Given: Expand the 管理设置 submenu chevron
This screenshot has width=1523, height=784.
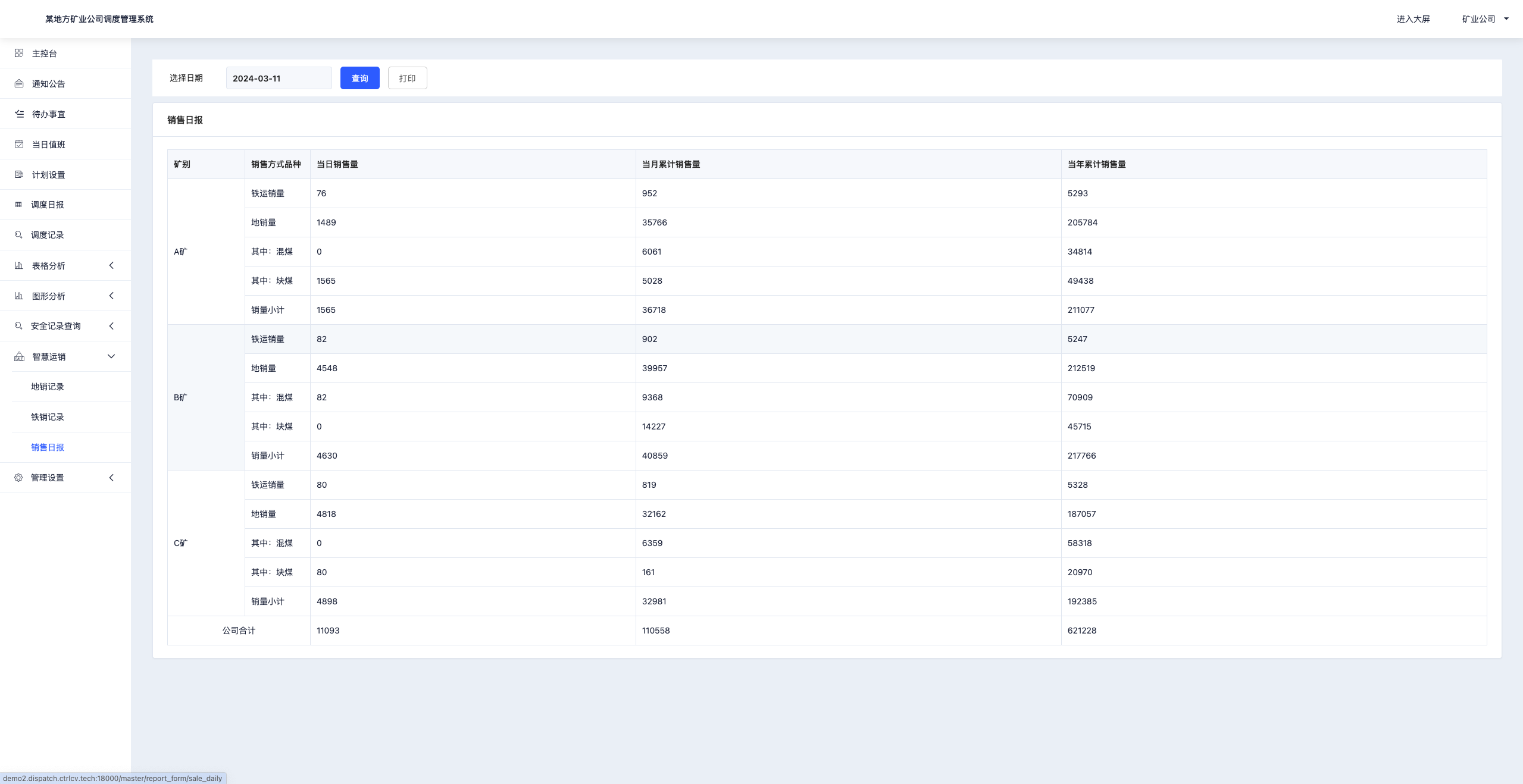Looking at the screenshot, I should pos(111,478).
